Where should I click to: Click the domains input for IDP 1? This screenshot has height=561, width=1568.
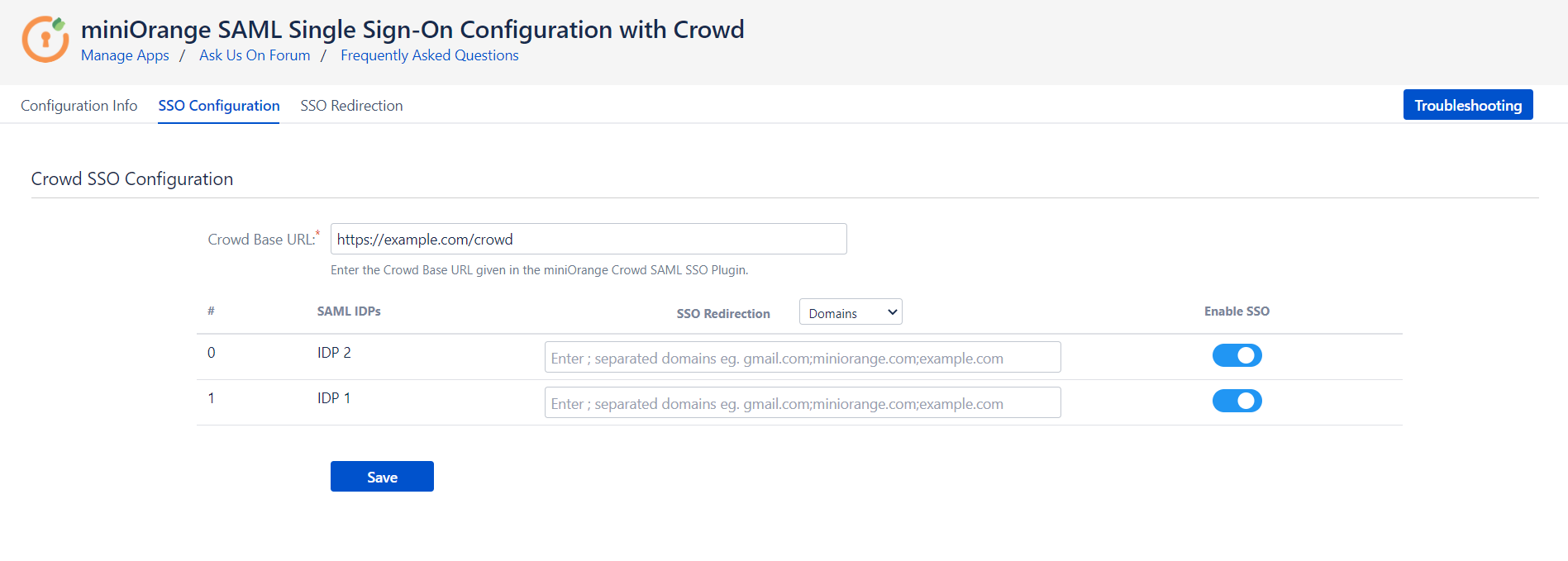[x=803, y=403]
